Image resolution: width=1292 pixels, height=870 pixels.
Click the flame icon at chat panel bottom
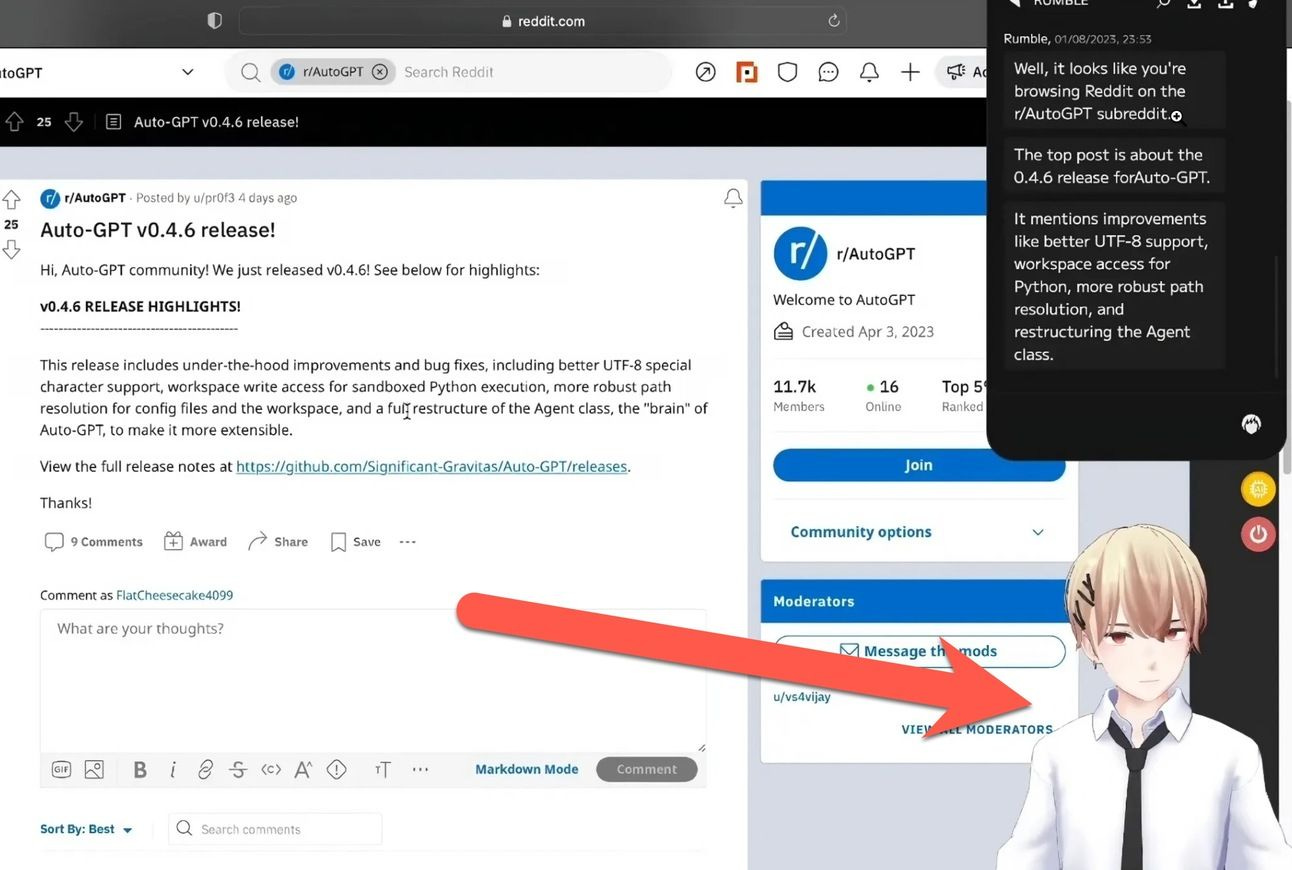[1251, 424]
